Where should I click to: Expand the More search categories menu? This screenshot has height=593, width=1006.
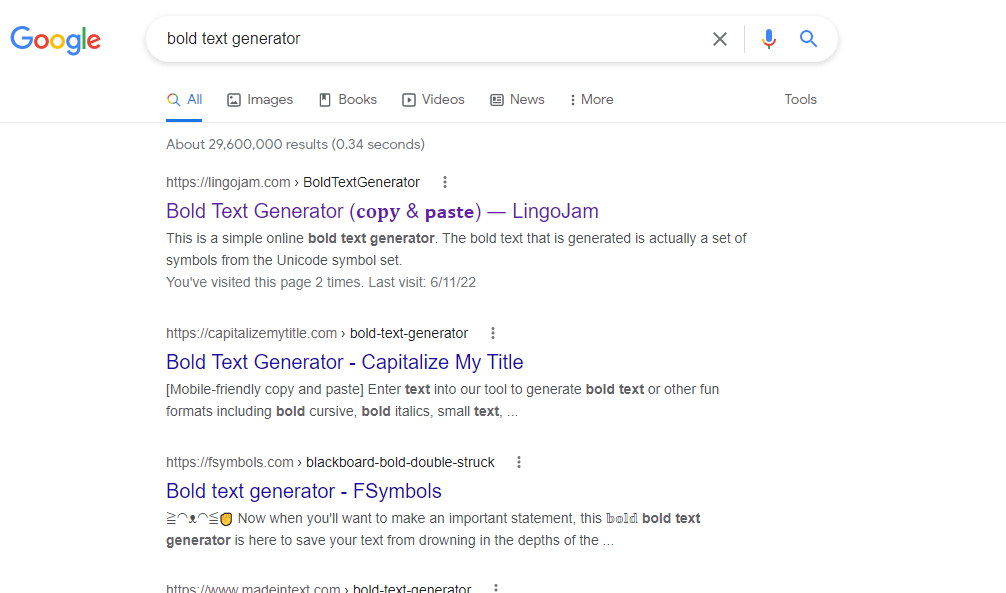tap(591, 99)
